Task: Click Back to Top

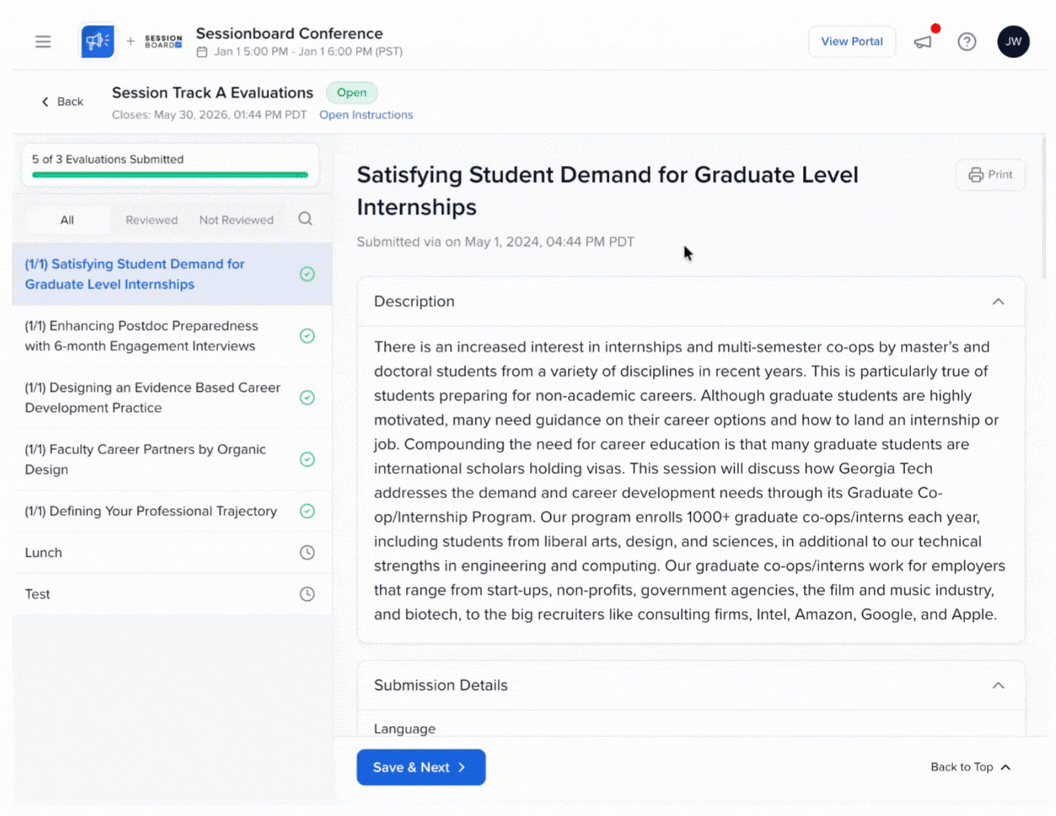Action: pos(970,767)
